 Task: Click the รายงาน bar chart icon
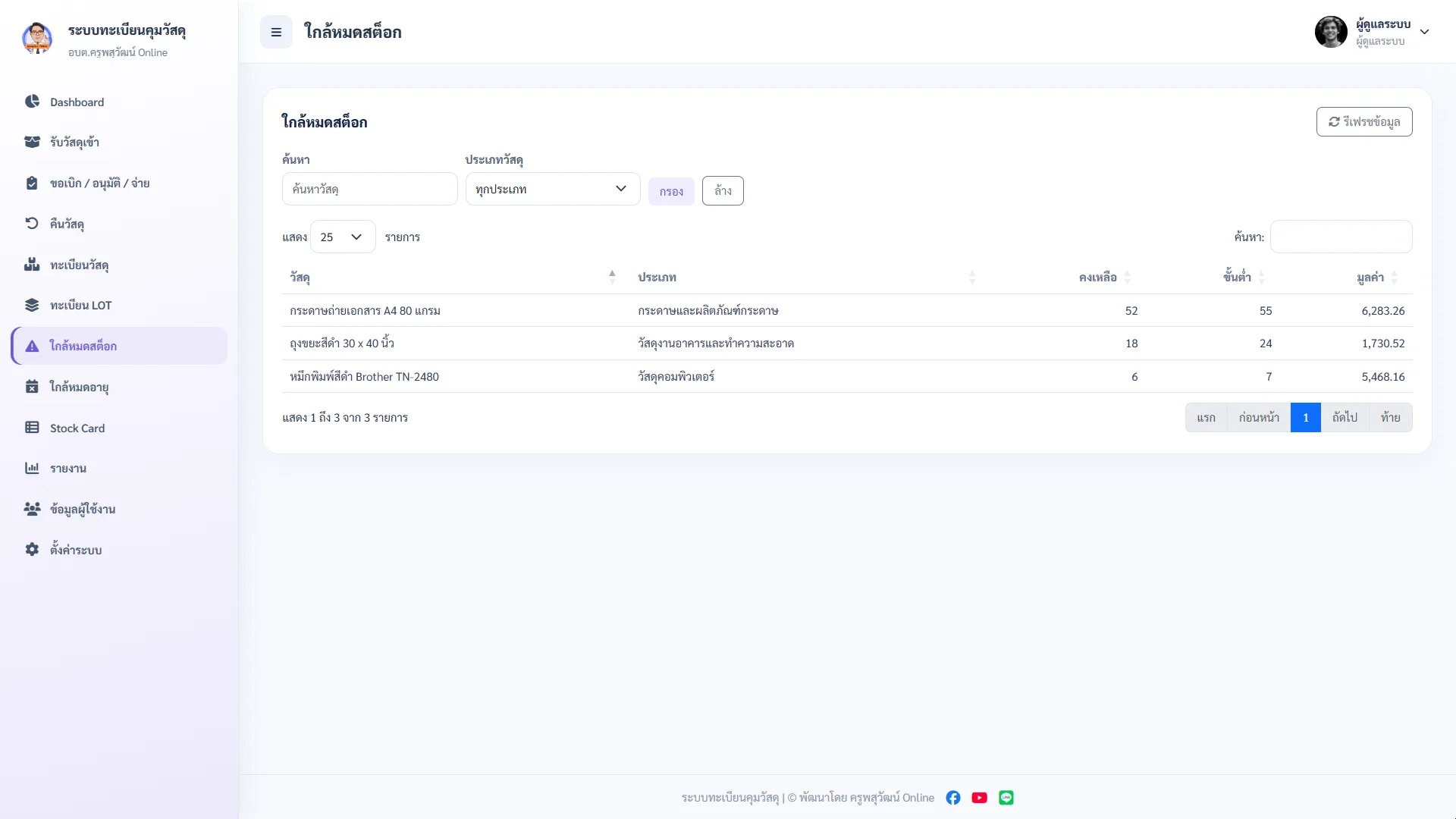tap(32, 468)
